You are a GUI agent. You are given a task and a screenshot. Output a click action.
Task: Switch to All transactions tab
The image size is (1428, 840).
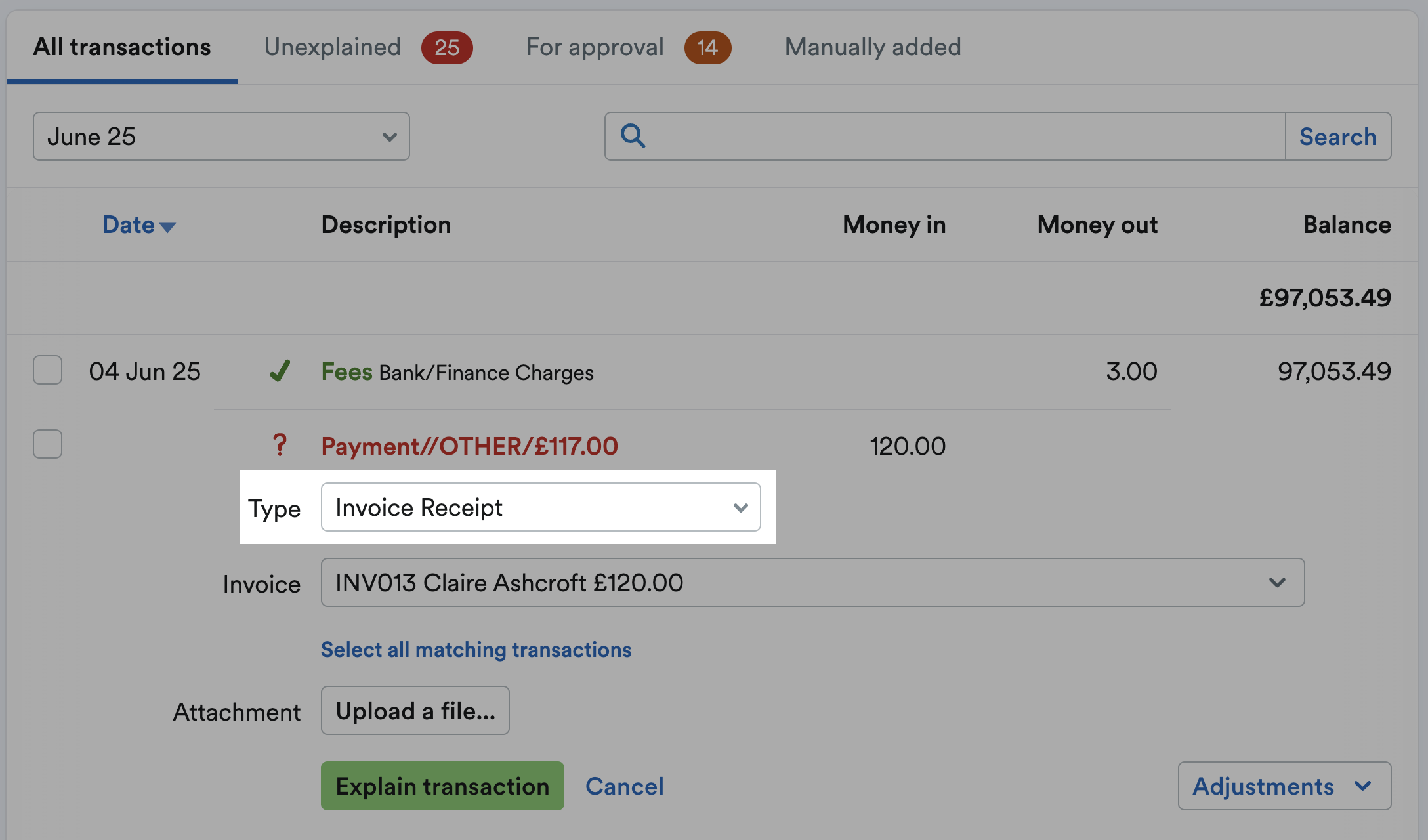click(x=122, y=47)
